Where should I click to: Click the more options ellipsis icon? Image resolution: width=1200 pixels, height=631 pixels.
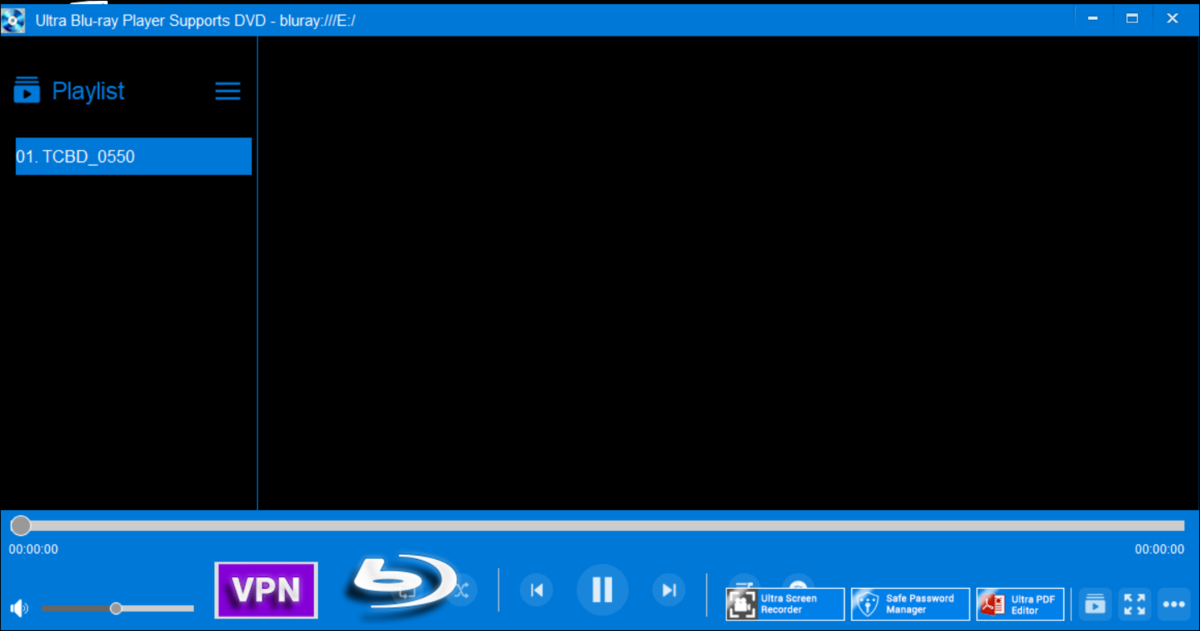(x=1175, y=604)
